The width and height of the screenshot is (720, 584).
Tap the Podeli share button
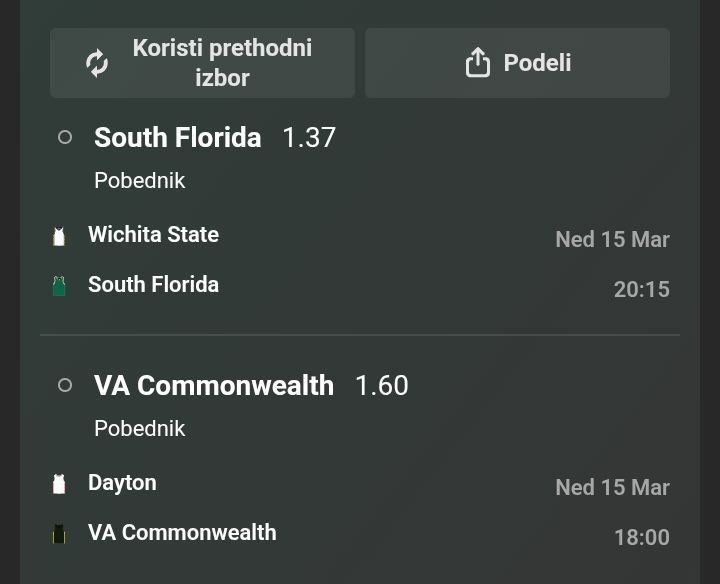tap(517, 63)
